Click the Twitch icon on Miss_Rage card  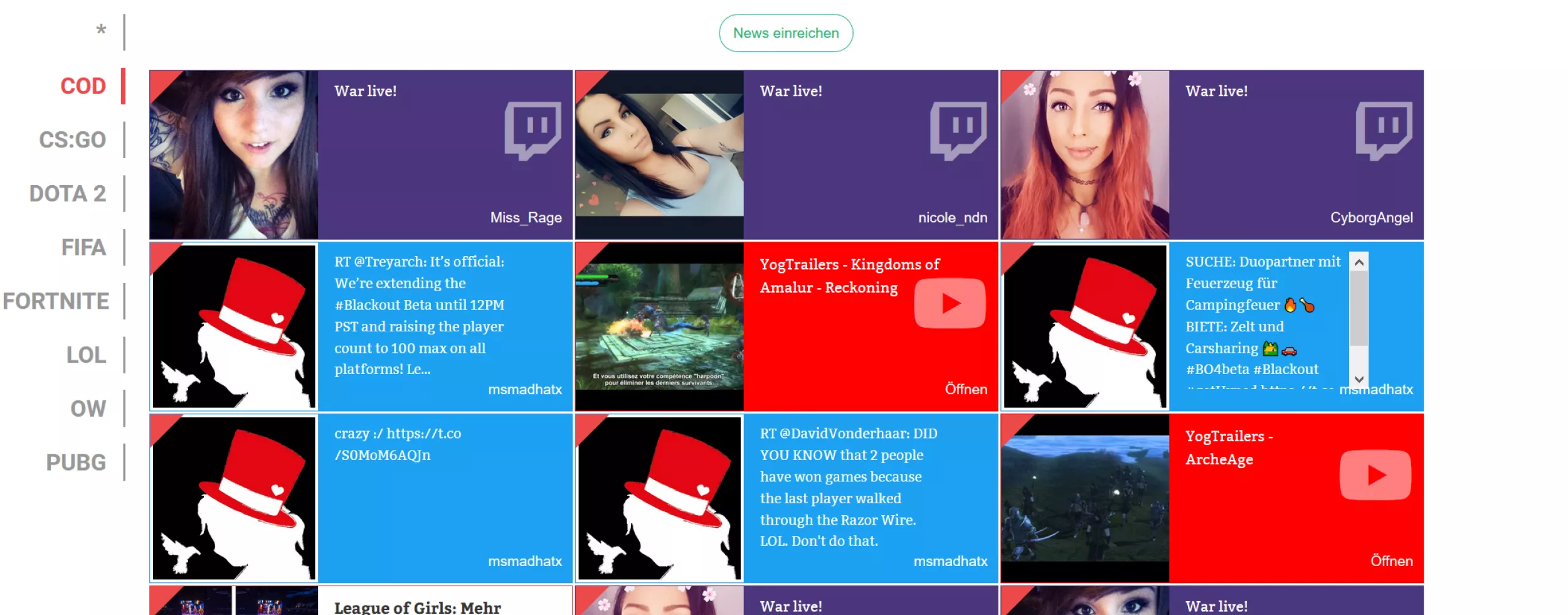pos(532,131)
